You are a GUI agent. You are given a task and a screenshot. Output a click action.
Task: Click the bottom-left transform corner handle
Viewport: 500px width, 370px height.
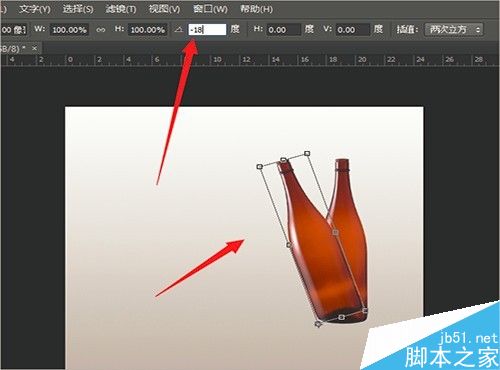[318, 324]
